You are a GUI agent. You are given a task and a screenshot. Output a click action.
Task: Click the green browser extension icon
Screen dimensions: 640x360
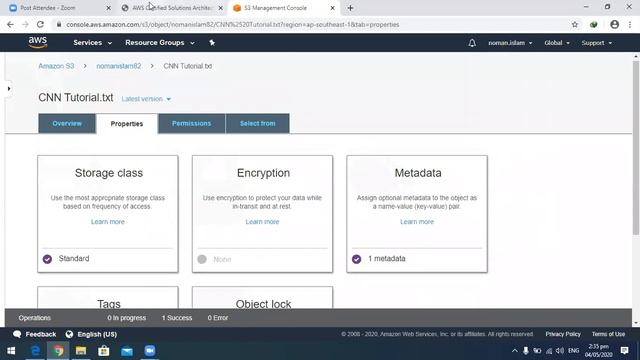[x=593, y=24]
